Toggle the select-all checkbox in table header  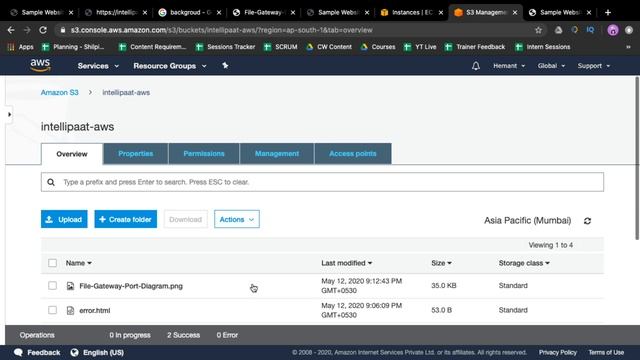coord(52,263)
